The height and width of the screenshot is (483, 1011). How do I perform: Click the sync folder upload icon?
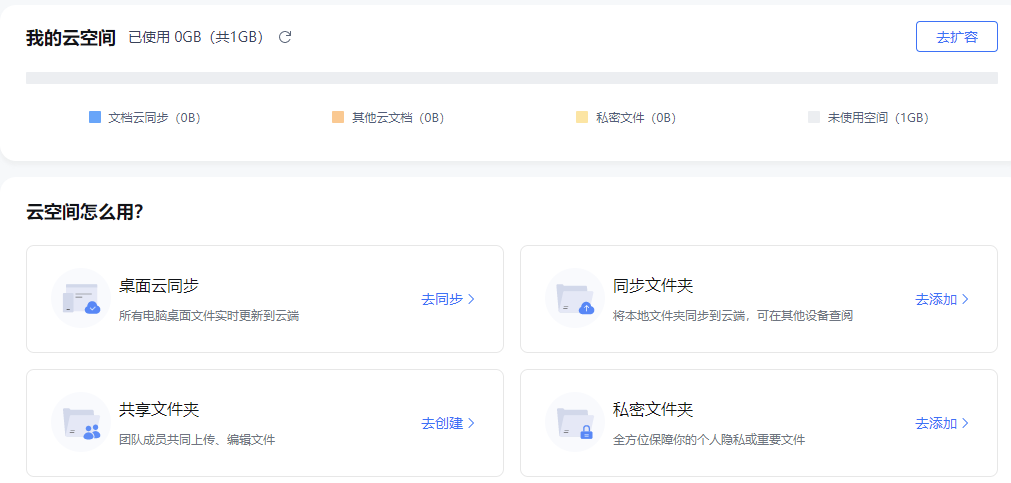click(x=574, y=298)
